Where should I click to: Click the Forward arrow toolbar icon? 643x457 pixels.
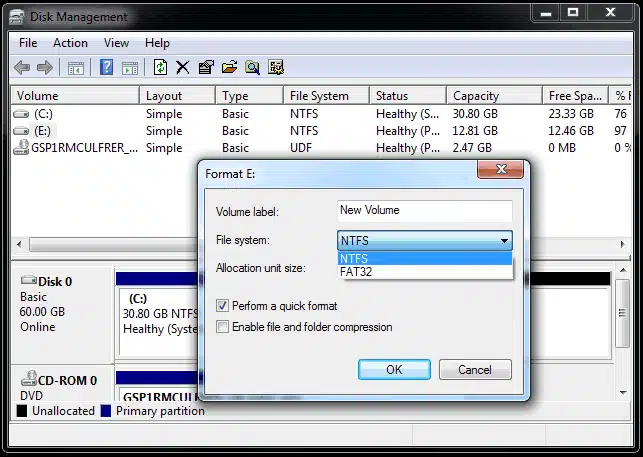(45, 67)
